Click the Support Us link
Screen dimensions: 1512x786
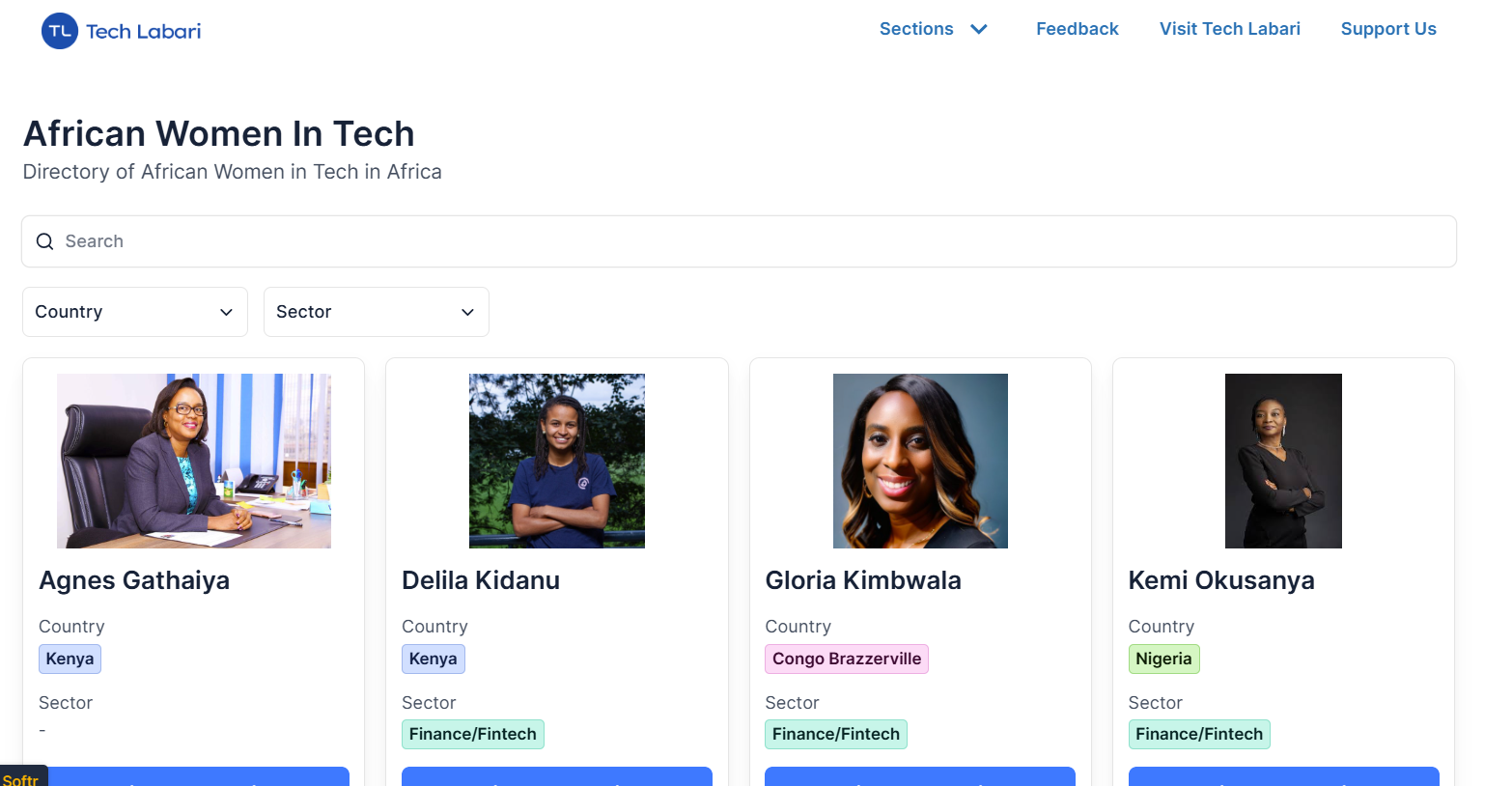tap(1387, 29)
